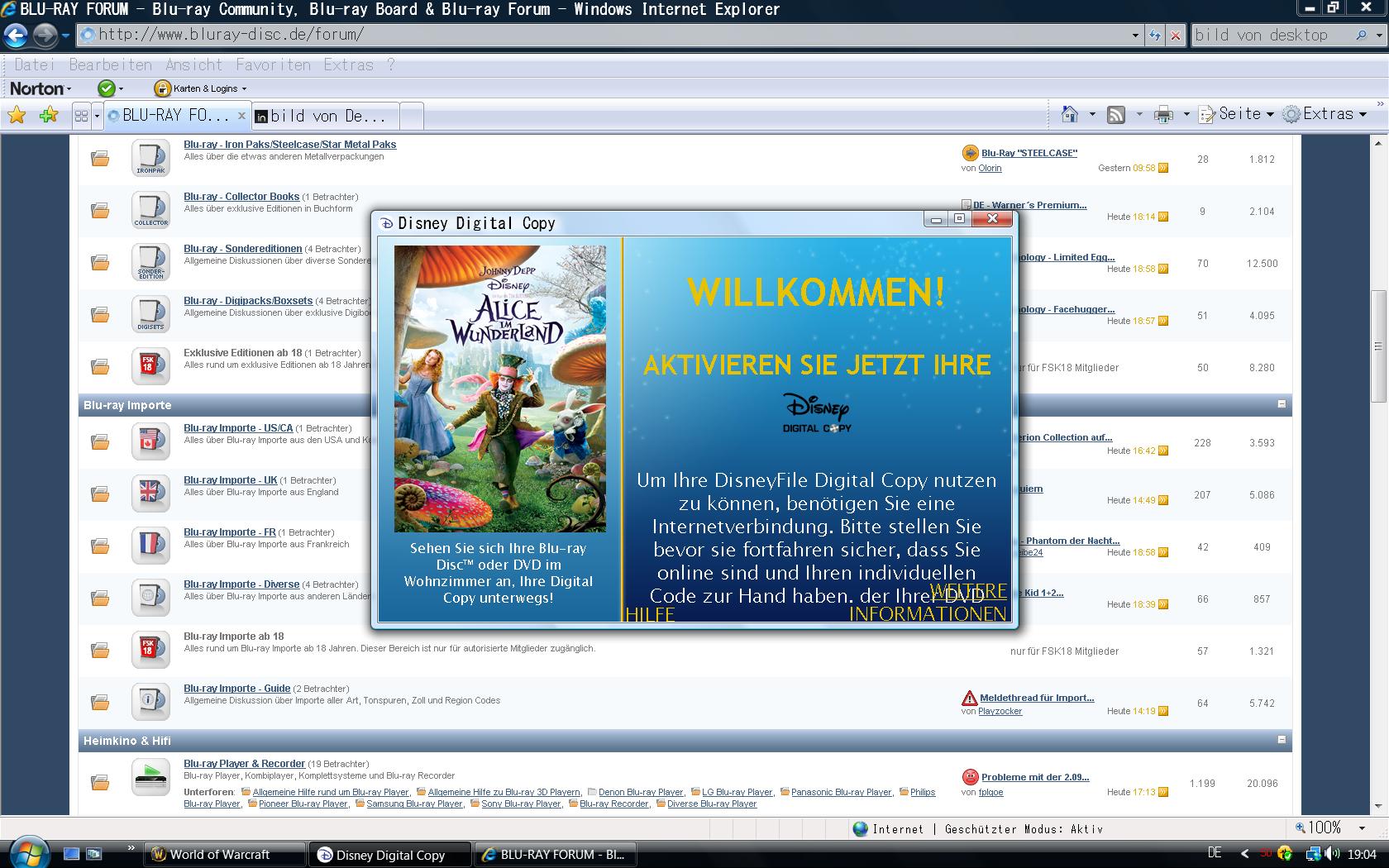Click the search box with bild von desktop
1389x868 pixels.
1272,35
